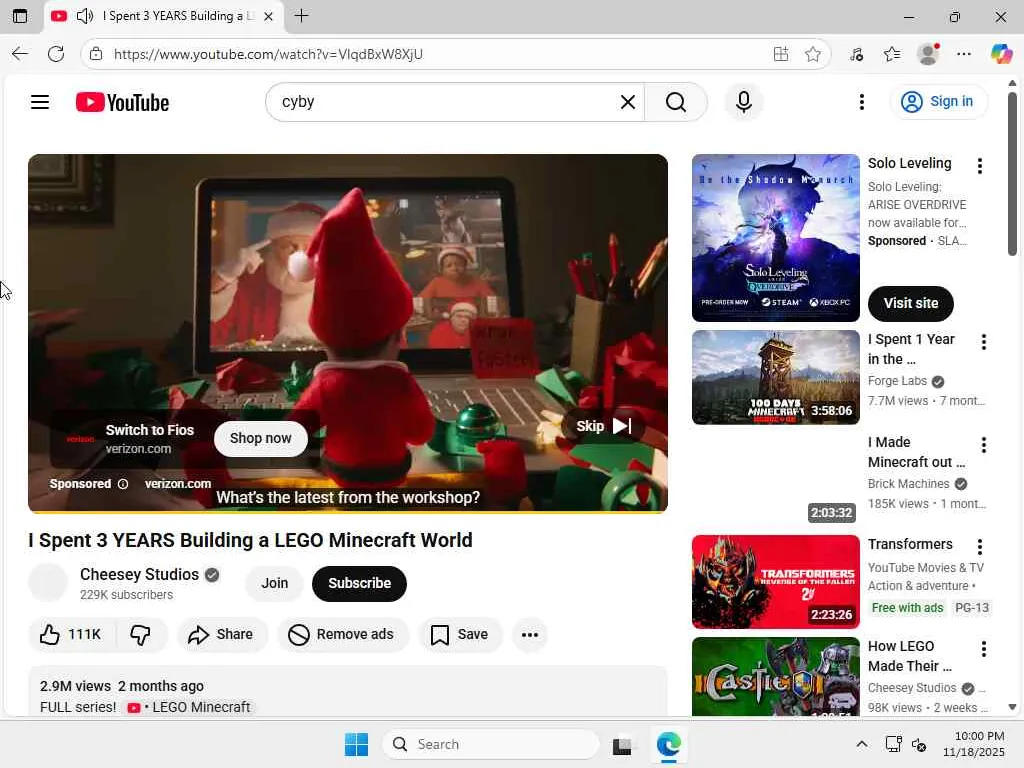Open options for 'I Spent 1 Year' video

point(984,342)
